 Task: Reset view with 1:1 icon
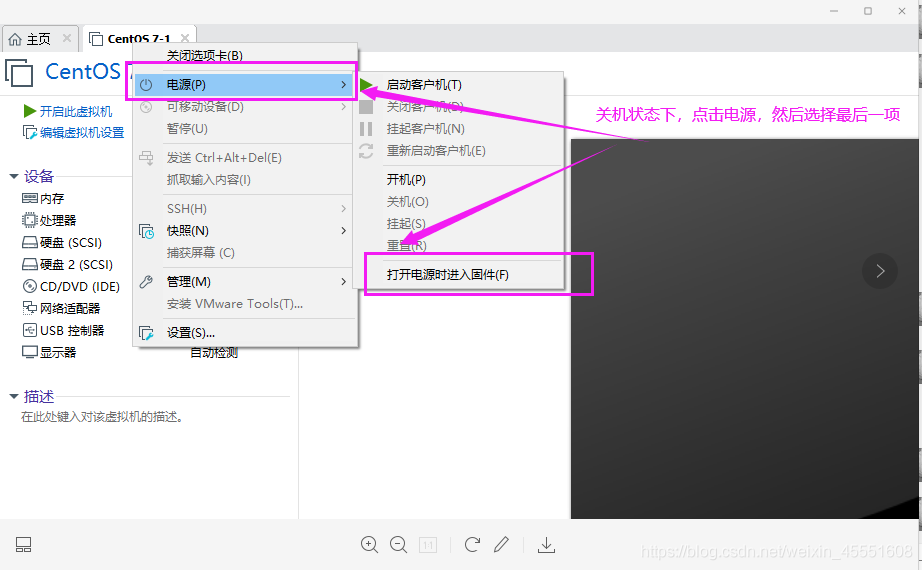(428, 545)
